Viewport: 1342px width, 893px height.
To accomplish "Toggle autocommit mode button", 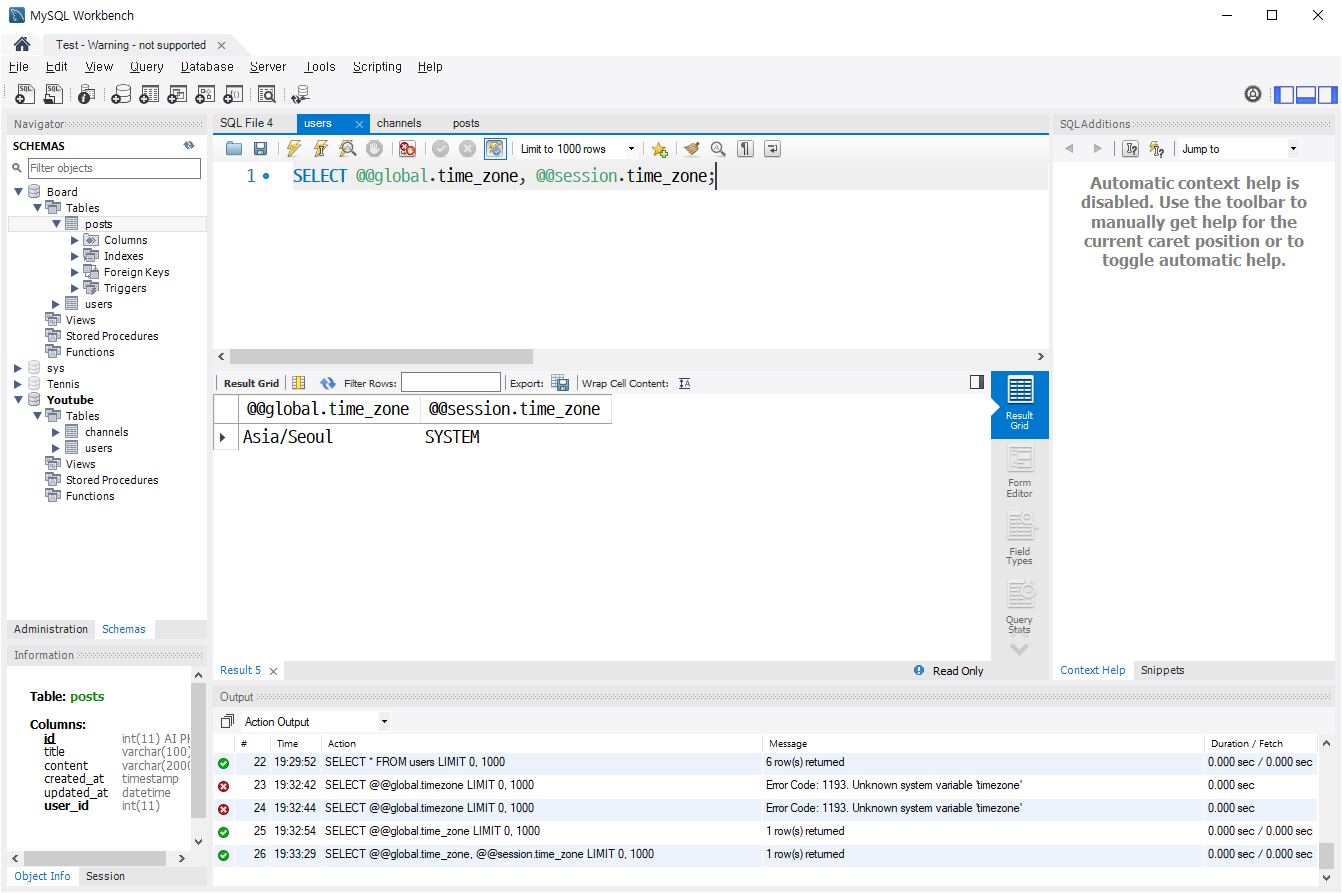I will pyautogui.click(x=495, y=149).
